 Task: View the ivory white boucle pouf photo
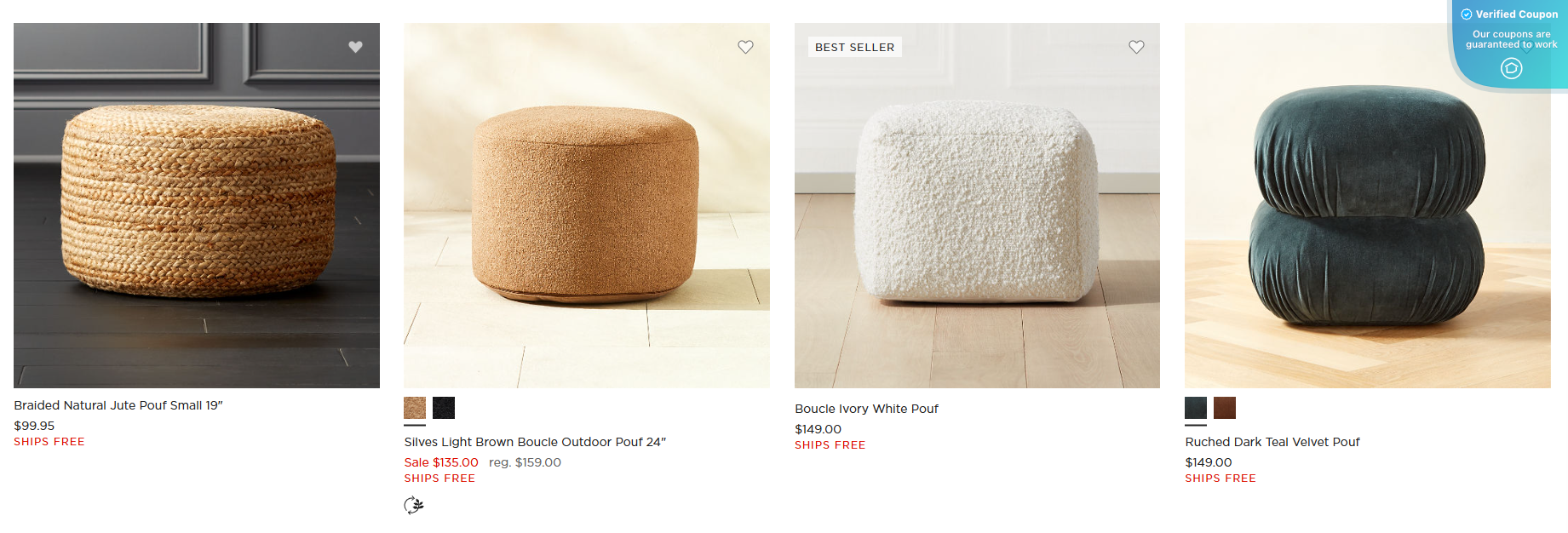tap(977, 205)
